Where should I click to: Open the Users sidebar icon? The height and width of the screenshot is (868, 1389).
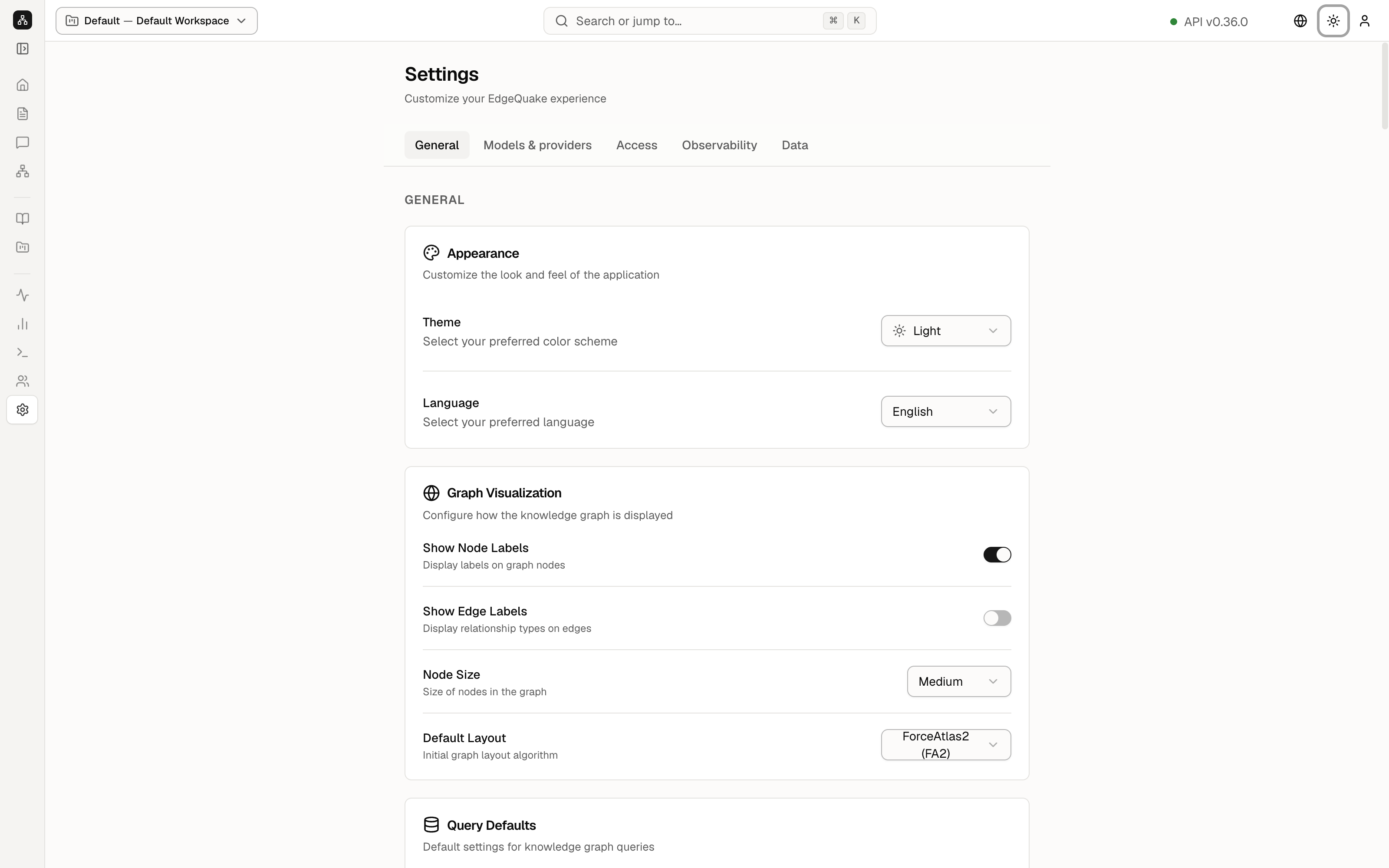click(23, 381)
